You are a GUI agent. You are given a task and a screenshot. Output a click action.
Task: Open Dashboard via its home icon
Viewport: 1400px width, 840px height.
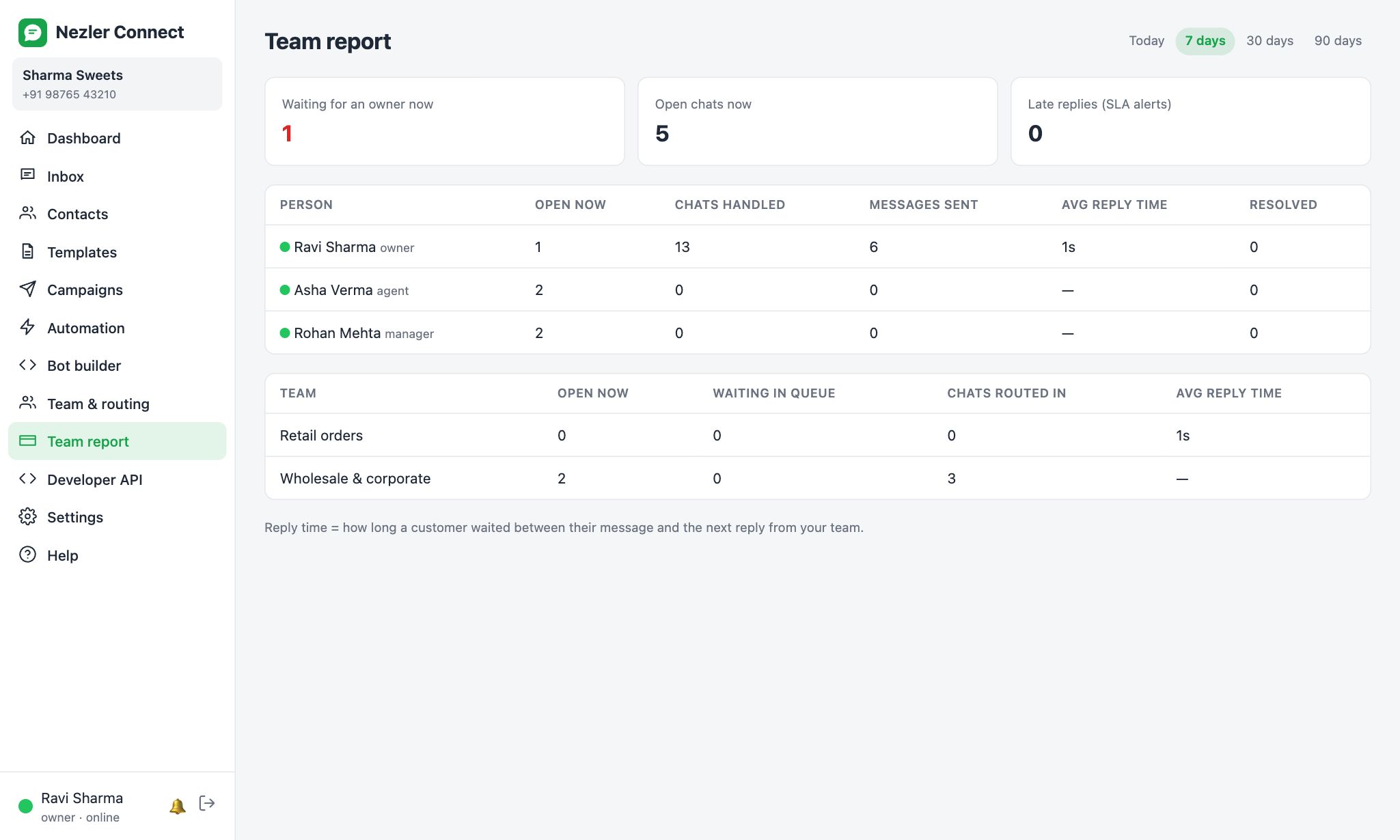(x=27, y=138)
